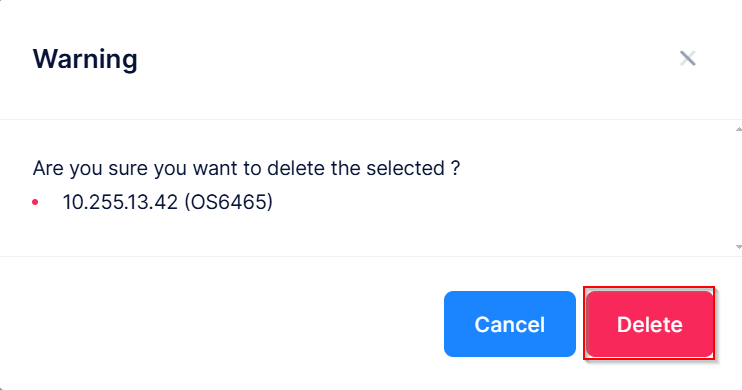The image size is (742, 390).
Task: Click the blue Cancel button
Action: tap(510, 324)
